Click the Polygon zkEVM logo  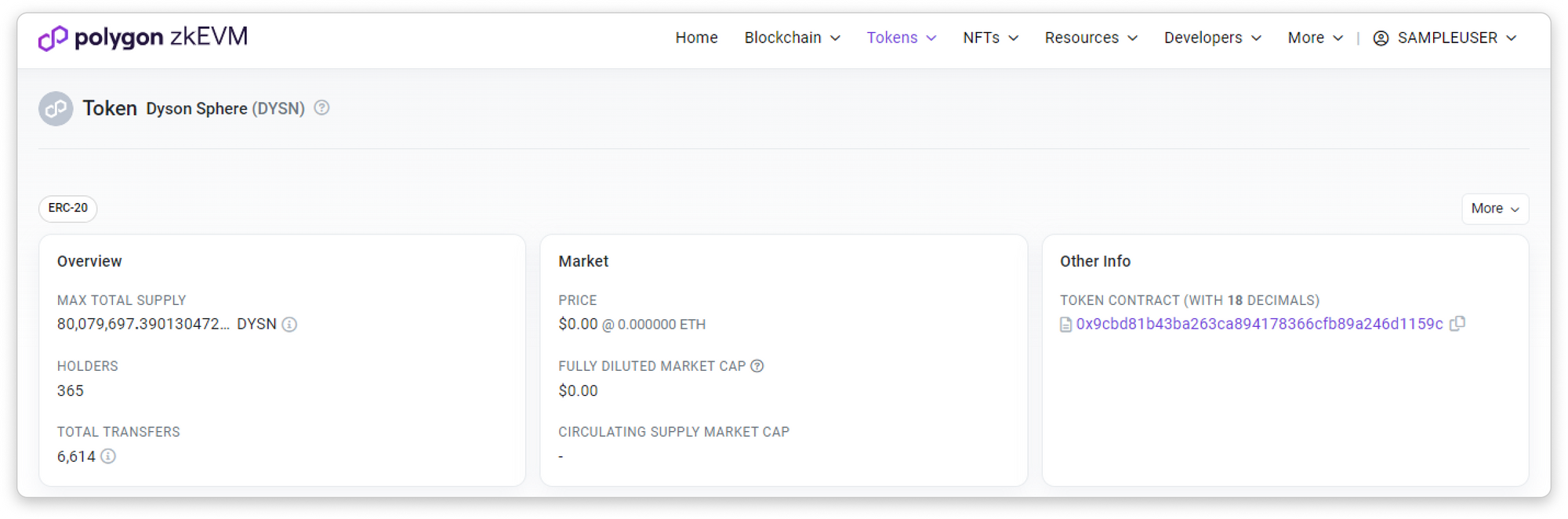(143, 38)
